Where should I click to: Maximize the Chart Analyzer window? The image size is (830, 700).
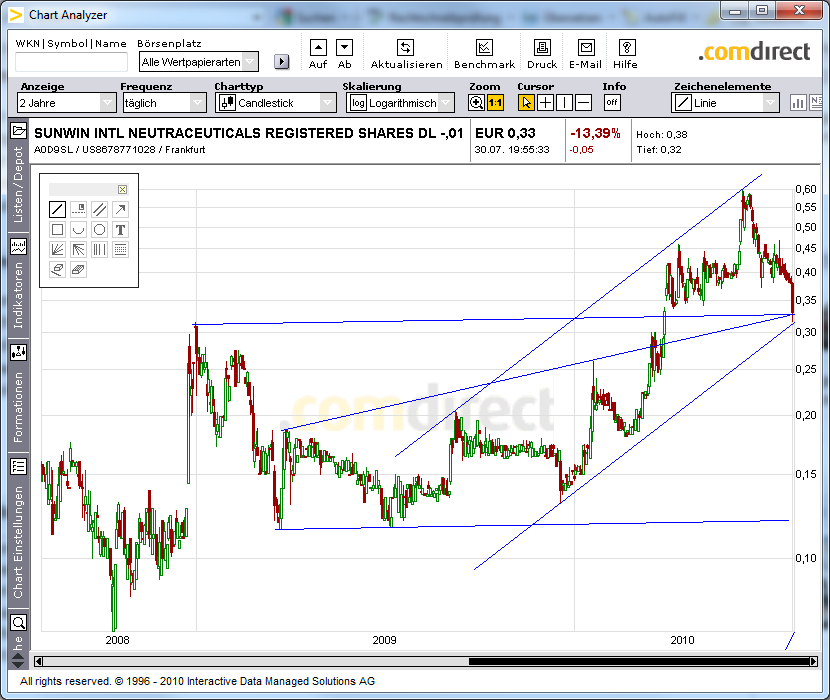[762, 10]
